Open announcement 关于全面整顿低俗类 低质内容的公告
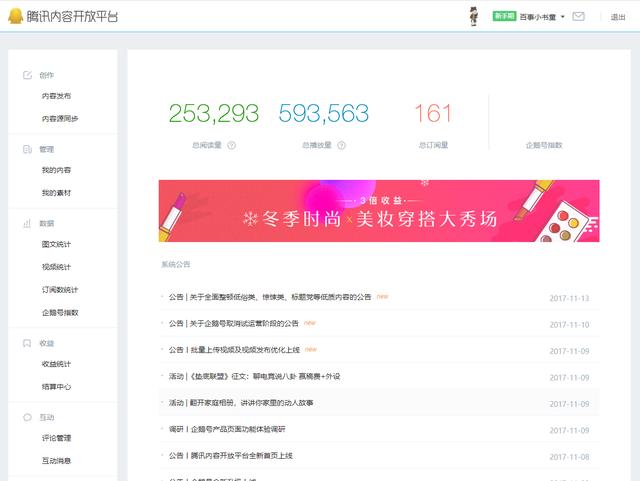This screenshot has width=640, height=481. [270, 297]
